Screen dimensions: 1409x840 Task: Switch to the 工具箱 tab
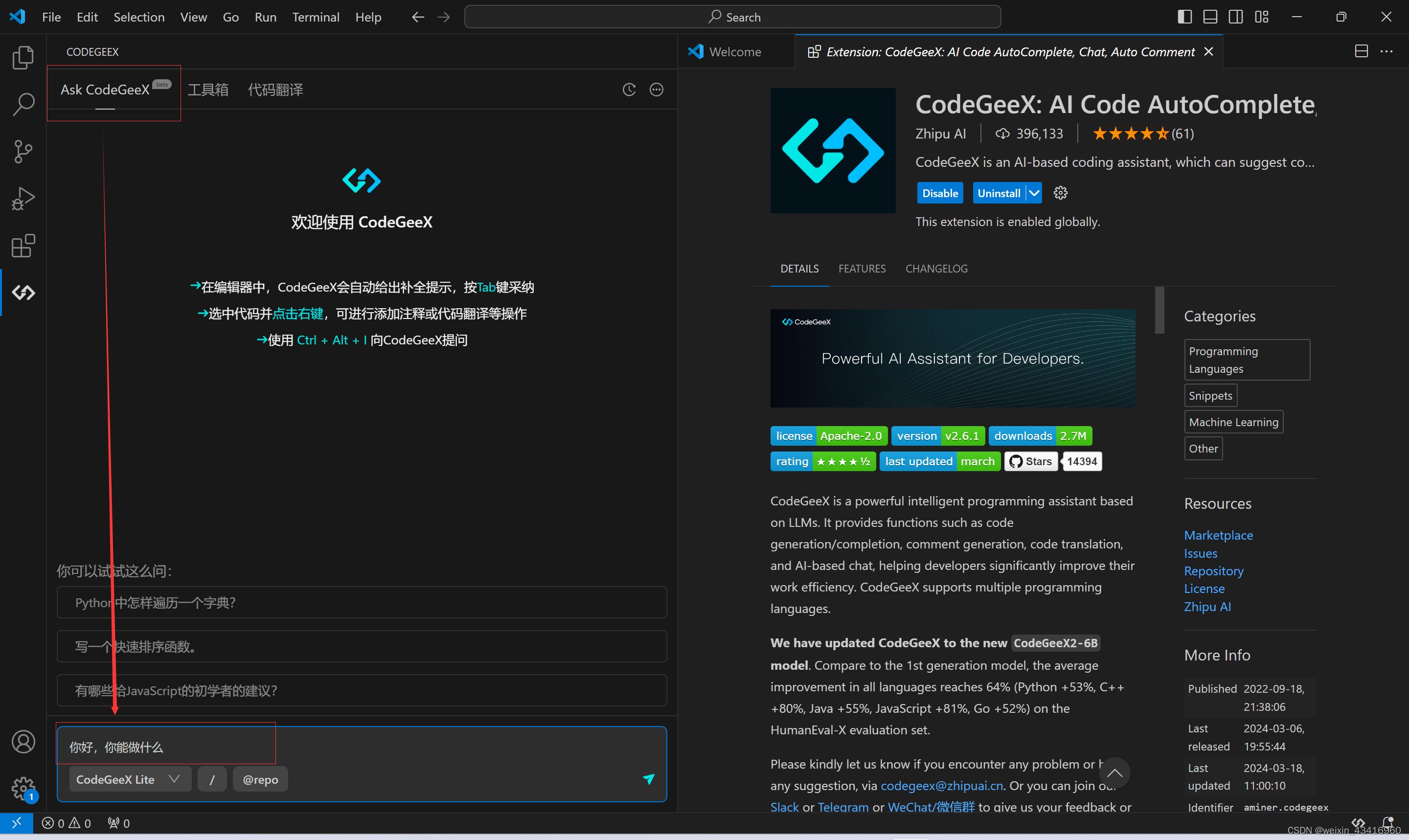pyautogui.click(x=208, y=90)
